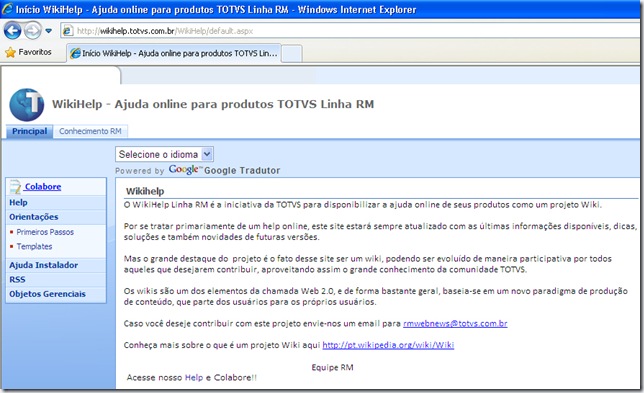Click the Google Tradutor label
Screen dimensions: 644x393
pos(242,170)
